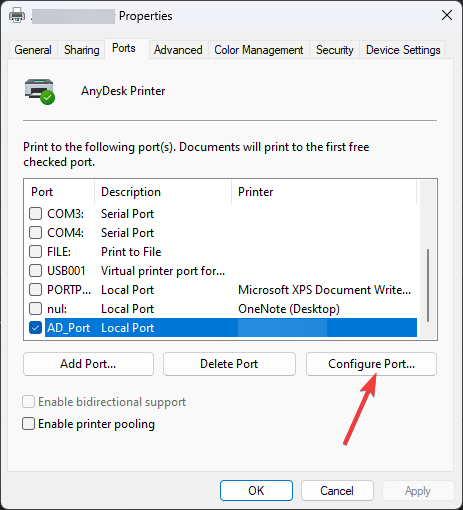Check the PORTP... port checkbox

click(x=35, y=290)
